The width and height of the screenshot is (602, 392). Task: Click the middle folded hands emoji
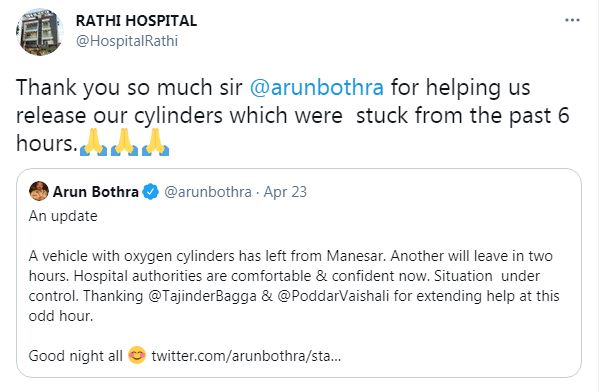point(124,142)
